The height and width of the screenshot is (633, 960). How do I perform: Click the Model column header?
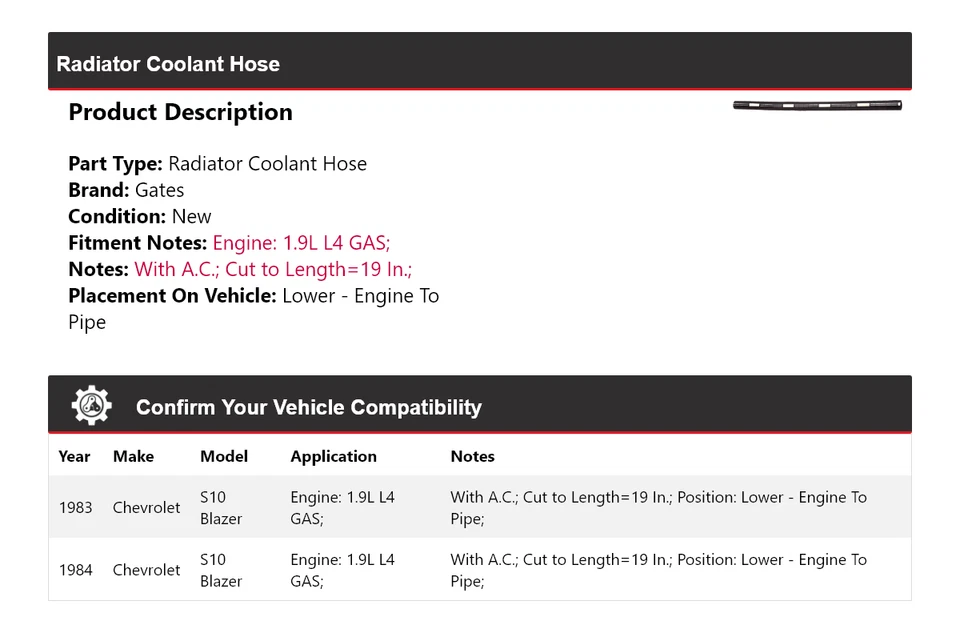tap(224, 456)
